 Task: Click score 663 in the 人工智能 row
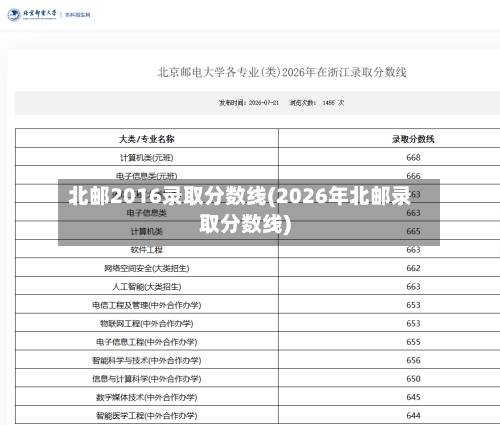coord(413,287)
